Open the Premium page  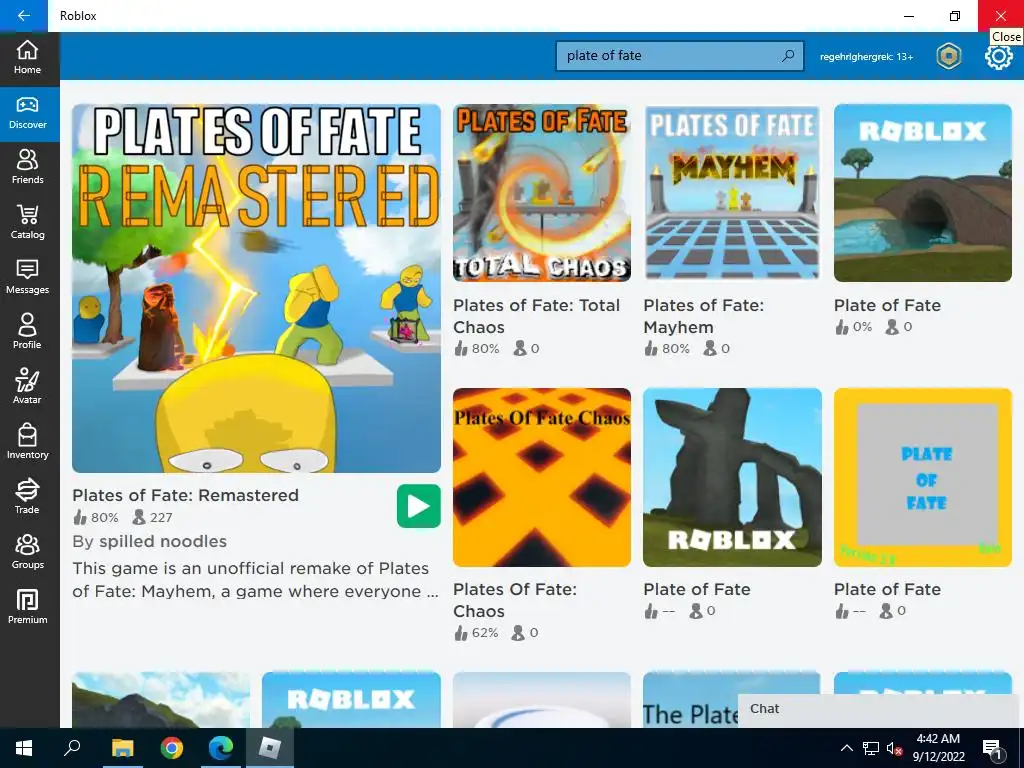coord(27,607)
